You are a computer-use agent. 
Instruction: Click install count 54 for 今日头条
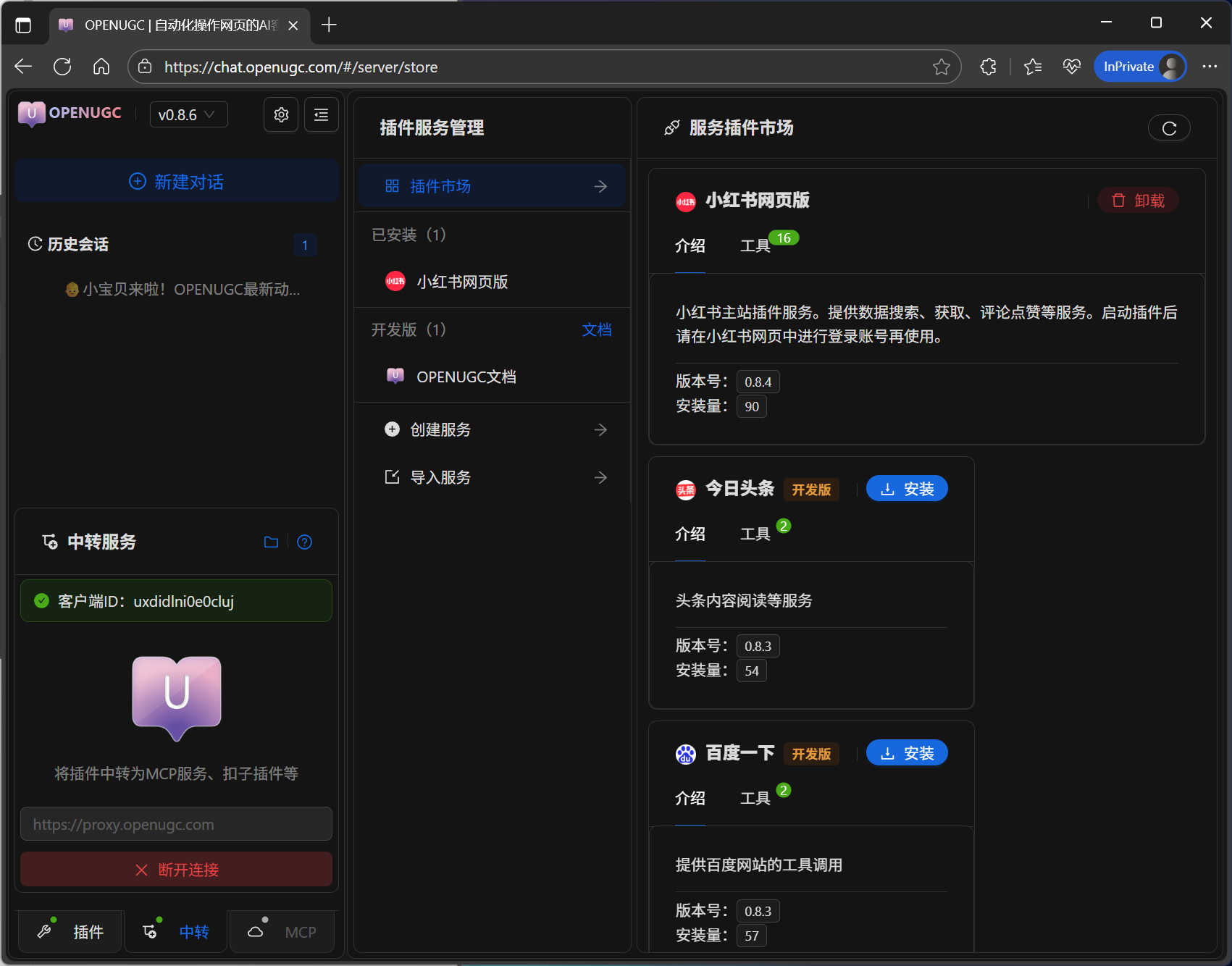[752, 671]
